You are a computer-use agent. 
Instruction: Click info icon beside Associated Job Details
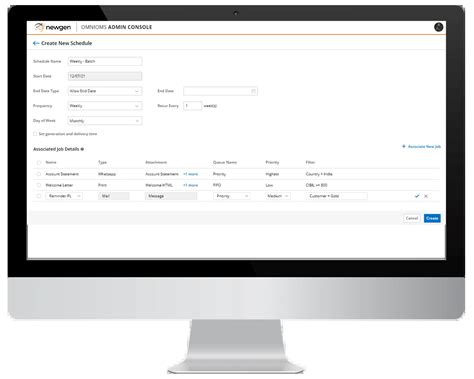(82, 149)
